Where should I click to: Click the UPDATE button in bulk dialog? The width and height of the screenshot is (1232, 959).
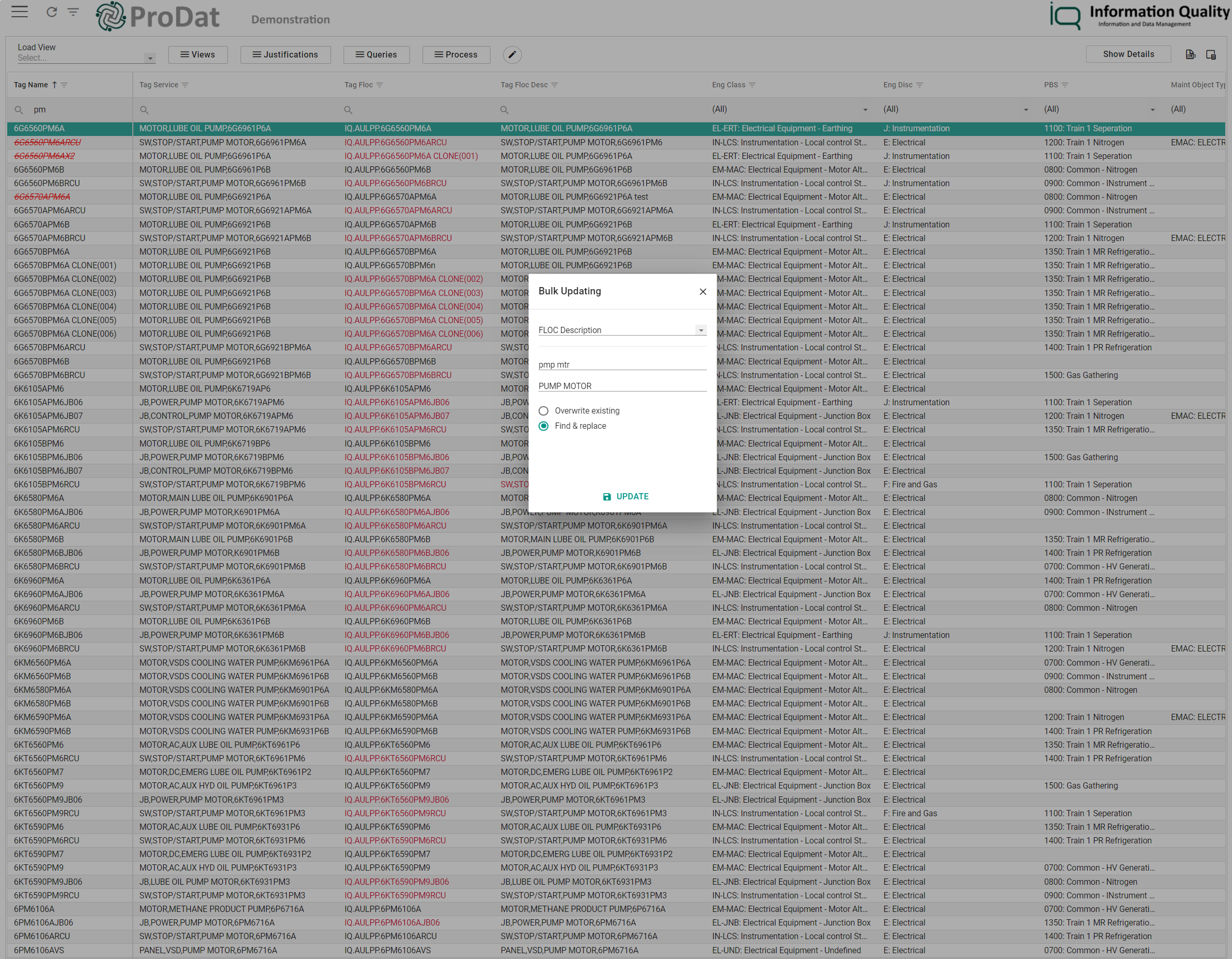(624, 497)
